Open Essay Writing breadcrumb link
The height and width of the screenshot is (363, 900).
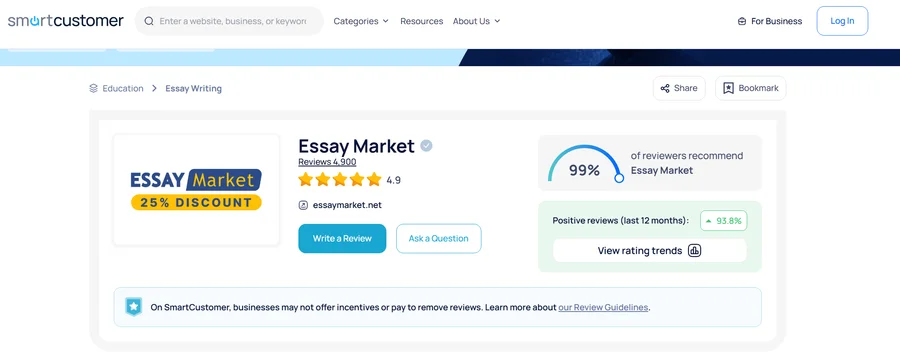point(193,88)
